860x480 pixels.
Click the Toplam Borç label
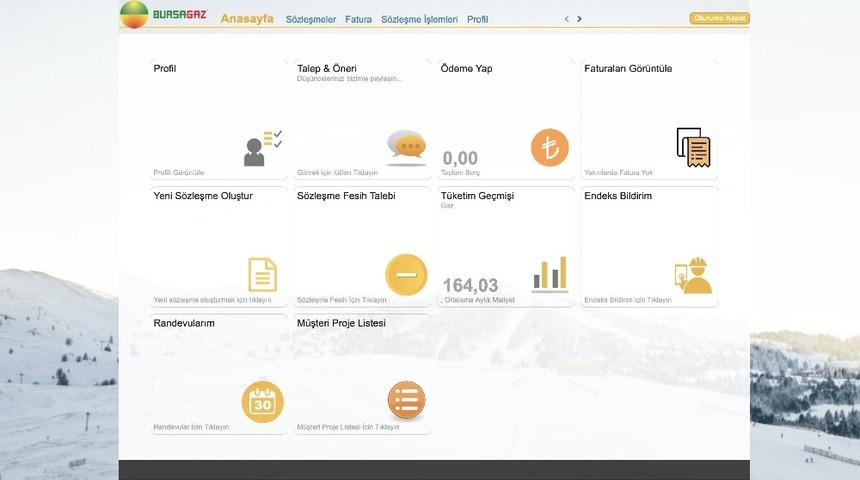[x=460, y=172]
